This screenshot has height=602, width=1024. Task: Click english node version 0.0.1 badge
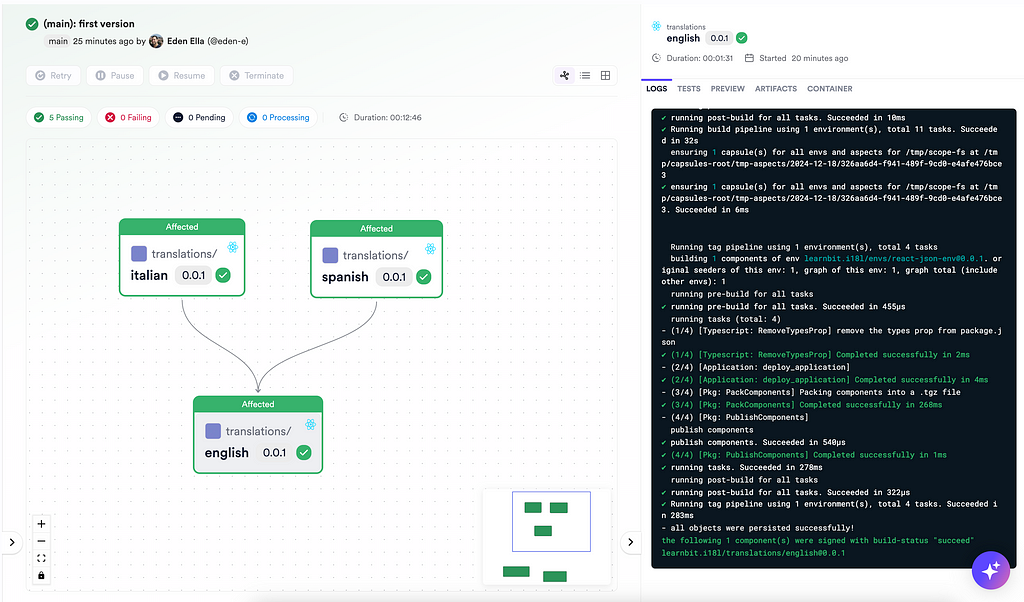click(275, 452)
